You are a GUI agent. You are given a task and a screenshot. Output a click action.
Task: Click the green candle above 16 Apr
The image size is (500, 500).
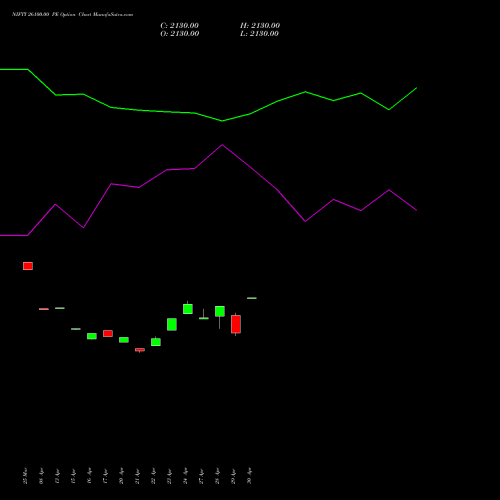click(92, 336)
